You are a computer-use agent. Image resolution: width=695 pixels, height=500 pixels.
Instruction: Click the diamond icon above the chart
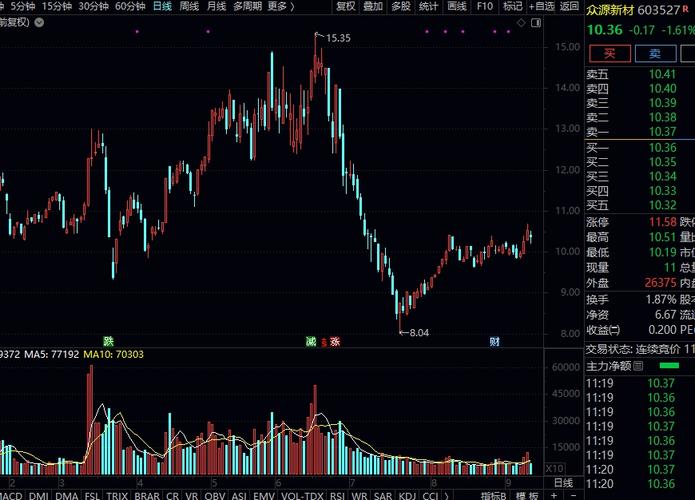coord(521,23)
